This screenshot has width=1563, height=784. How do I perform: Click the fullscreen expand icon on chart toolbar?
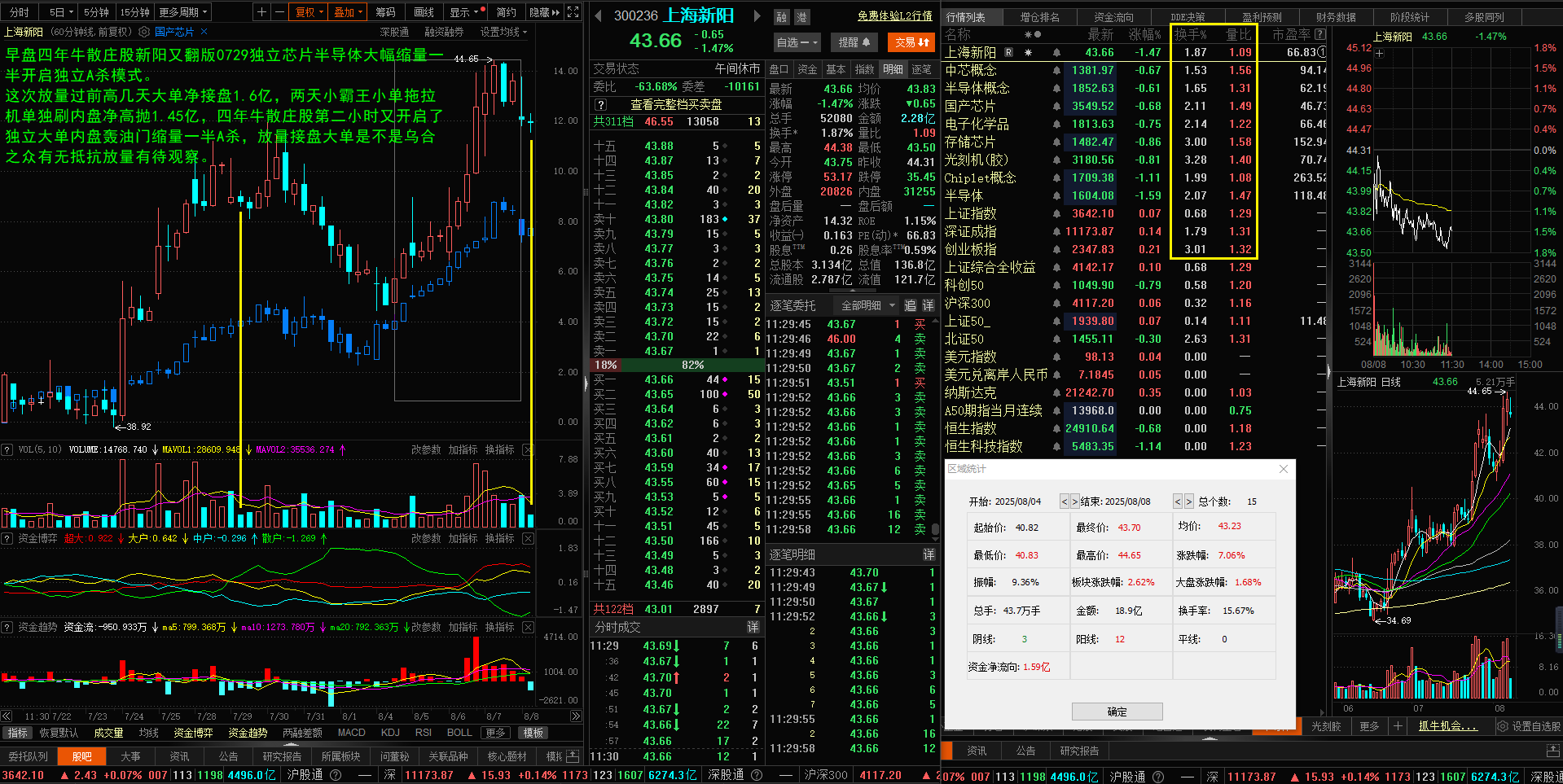point(573,12)
